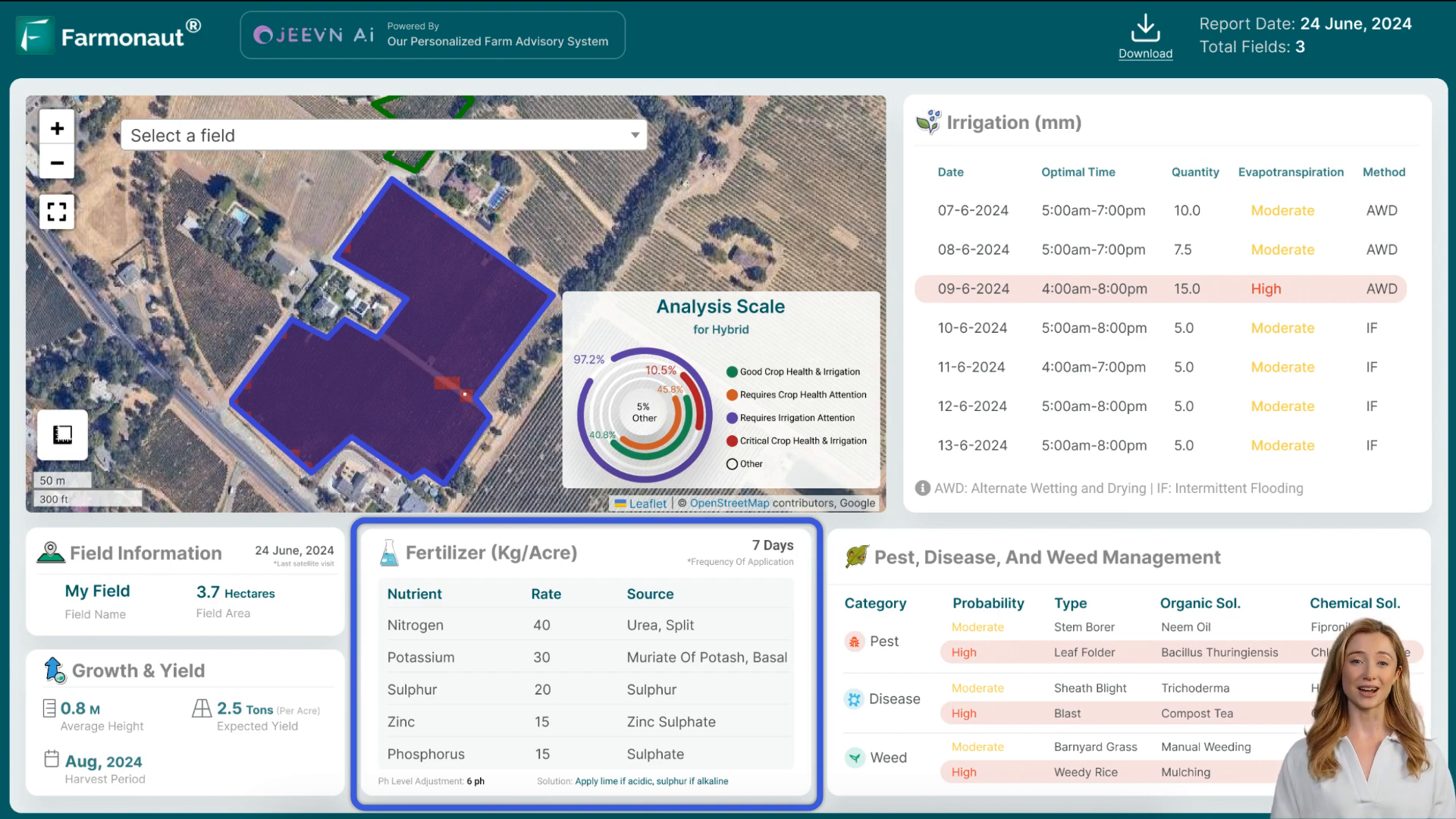Click the Fertilizer flask icon

[x=388, y=553]
